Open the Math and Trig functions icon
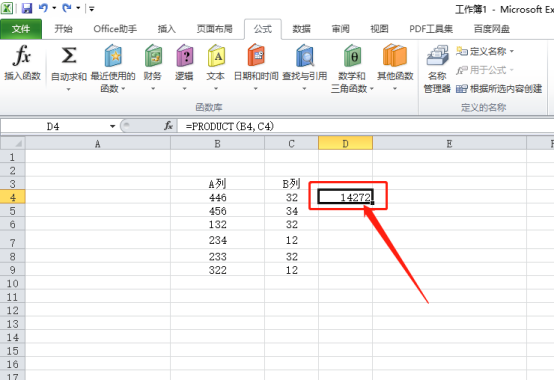554x380 pixels. pyautogui.click(x=352, y=55)
